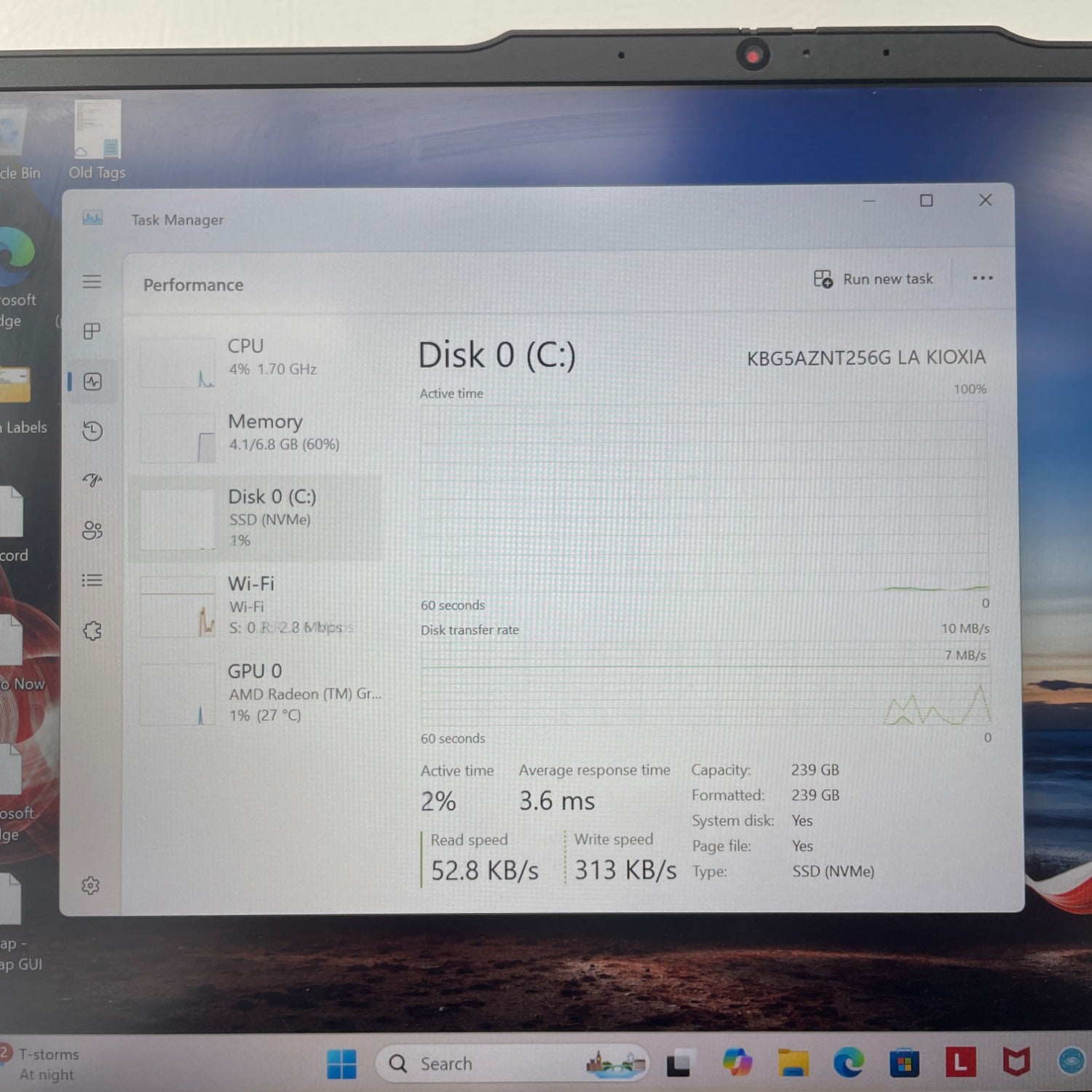Open Microsoft Store from the taskbar
This screenshot has width=1092, height=1092.
click(904, 1064)
